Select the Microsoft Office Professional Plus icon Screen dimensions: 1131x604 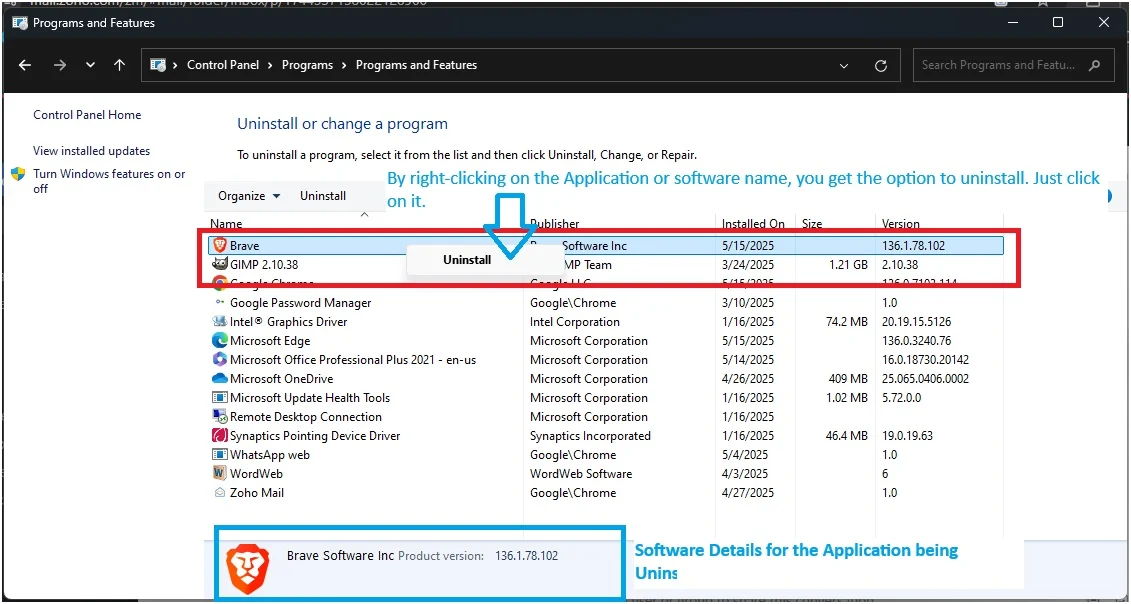[x=220, y=359]
